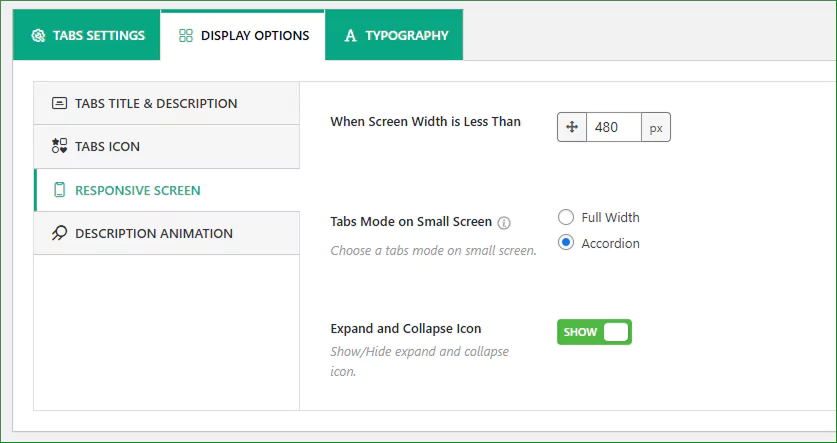Click the When Screen Width is Less Than label
The height and width of the screenshot is (443, 837).
click(425, 122)
